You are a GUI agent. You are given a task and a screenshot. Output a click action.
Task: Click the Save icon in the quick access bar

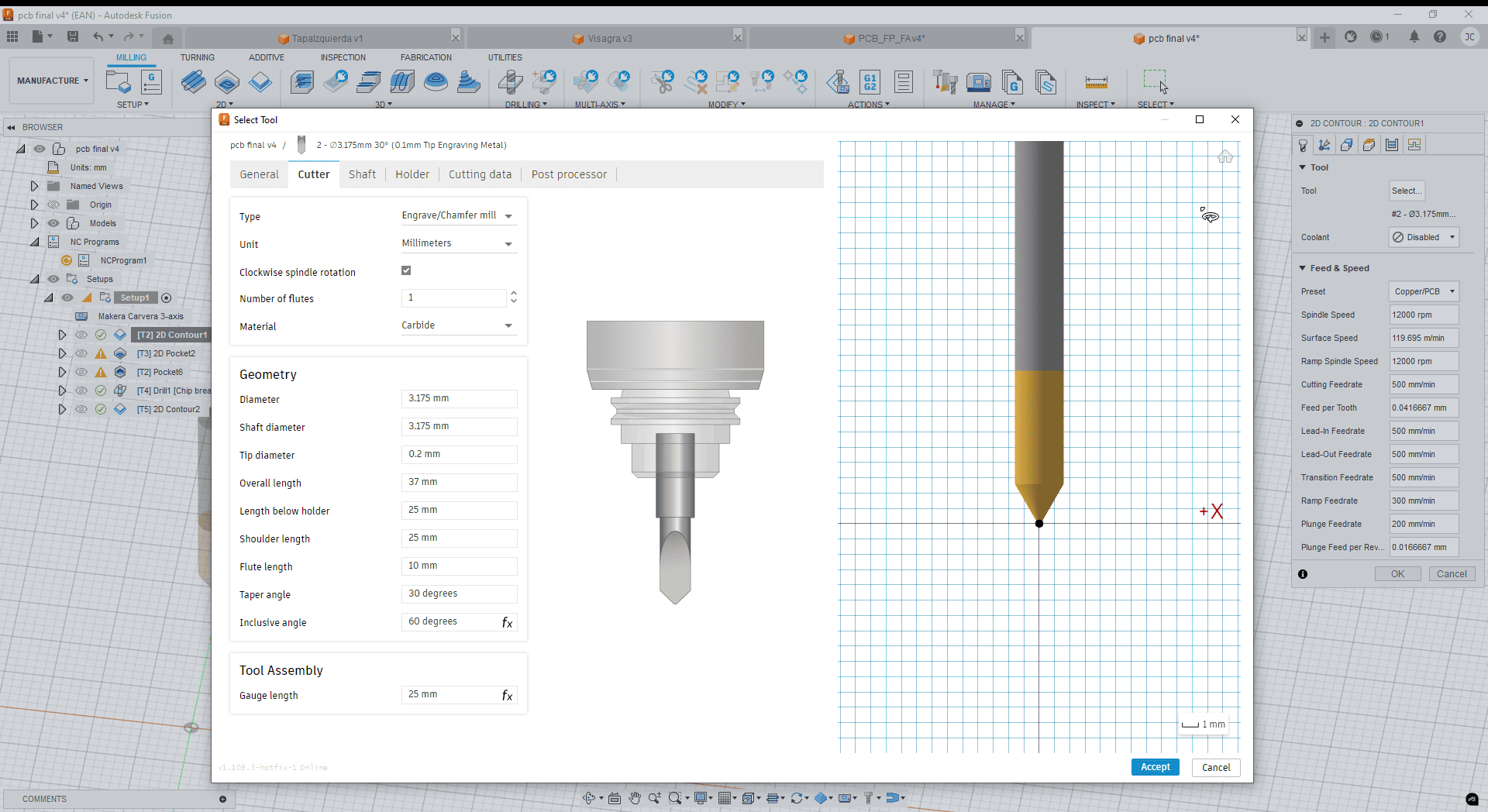click(73, 36)
